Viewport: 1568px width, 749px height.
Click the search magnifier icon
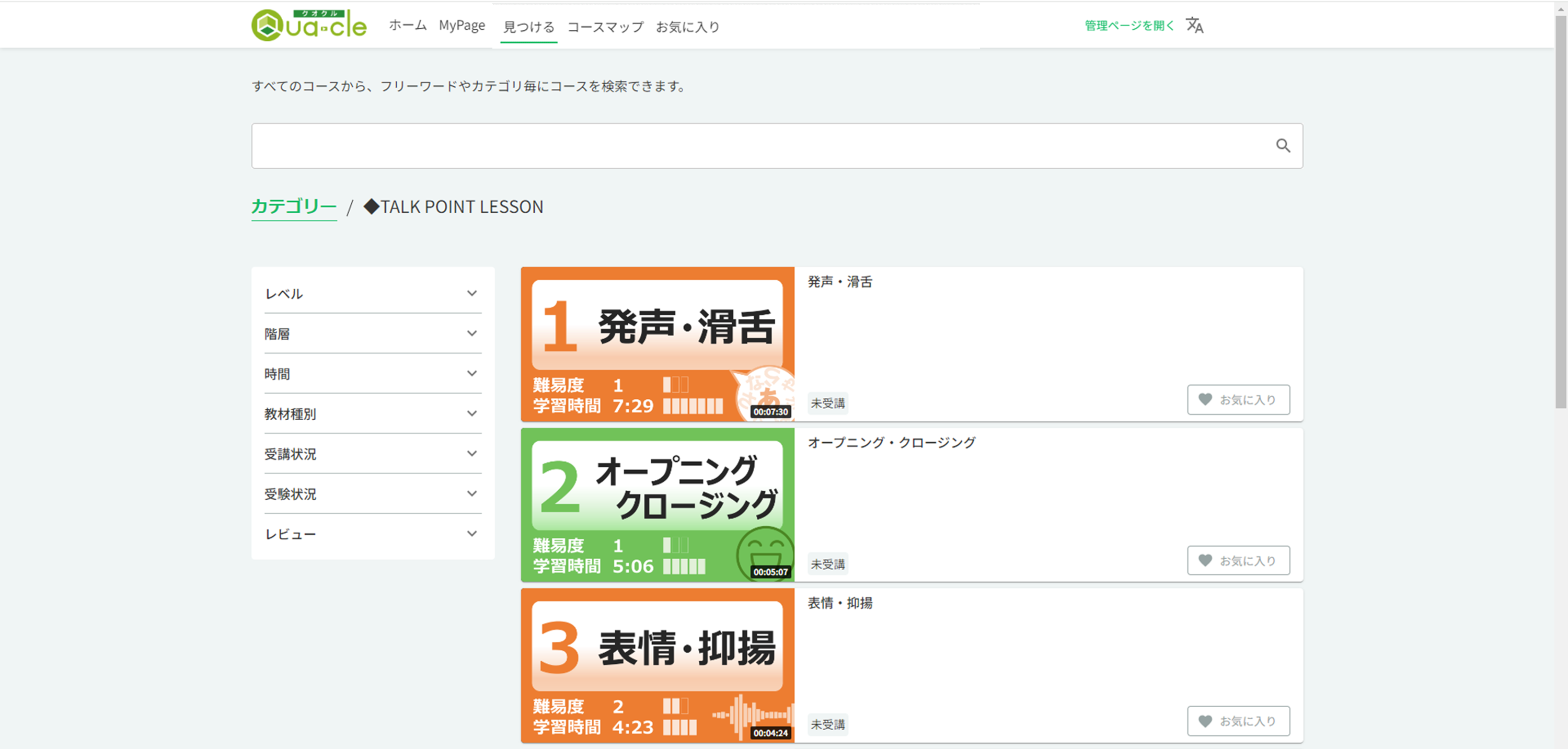[x=1283, y=145]
